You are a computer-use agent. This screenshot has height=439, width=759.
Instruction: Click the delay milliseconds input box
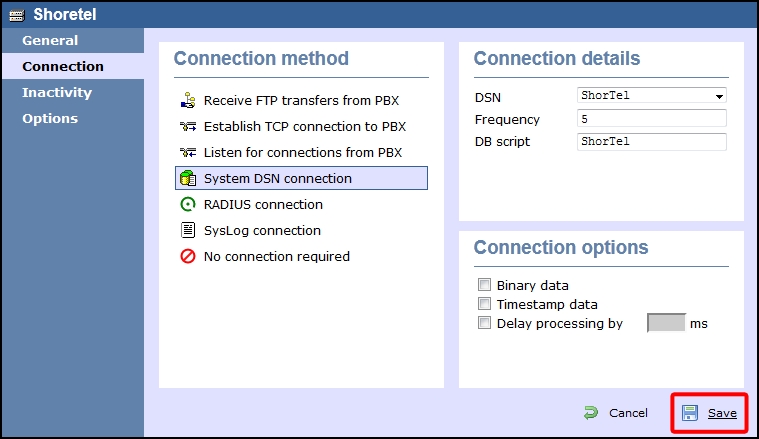pyautogui.click(x=666, y=323)
